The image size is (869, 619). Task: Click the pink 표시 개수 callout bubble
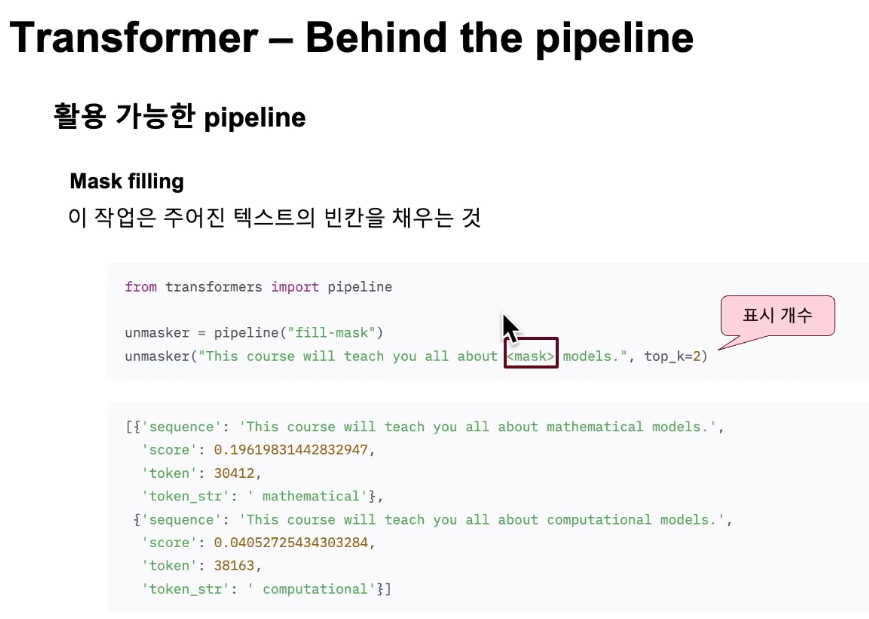click(778, 315)
